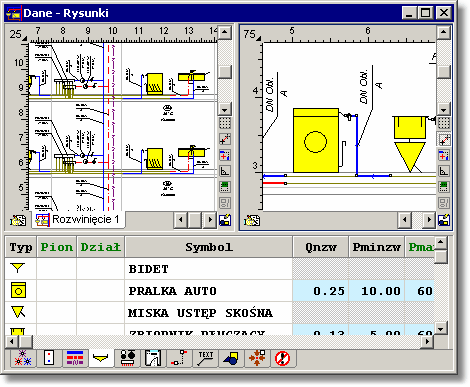Screen dimensions: 470x387
Task: Click the Symbol column header
Action: (209, 247)
